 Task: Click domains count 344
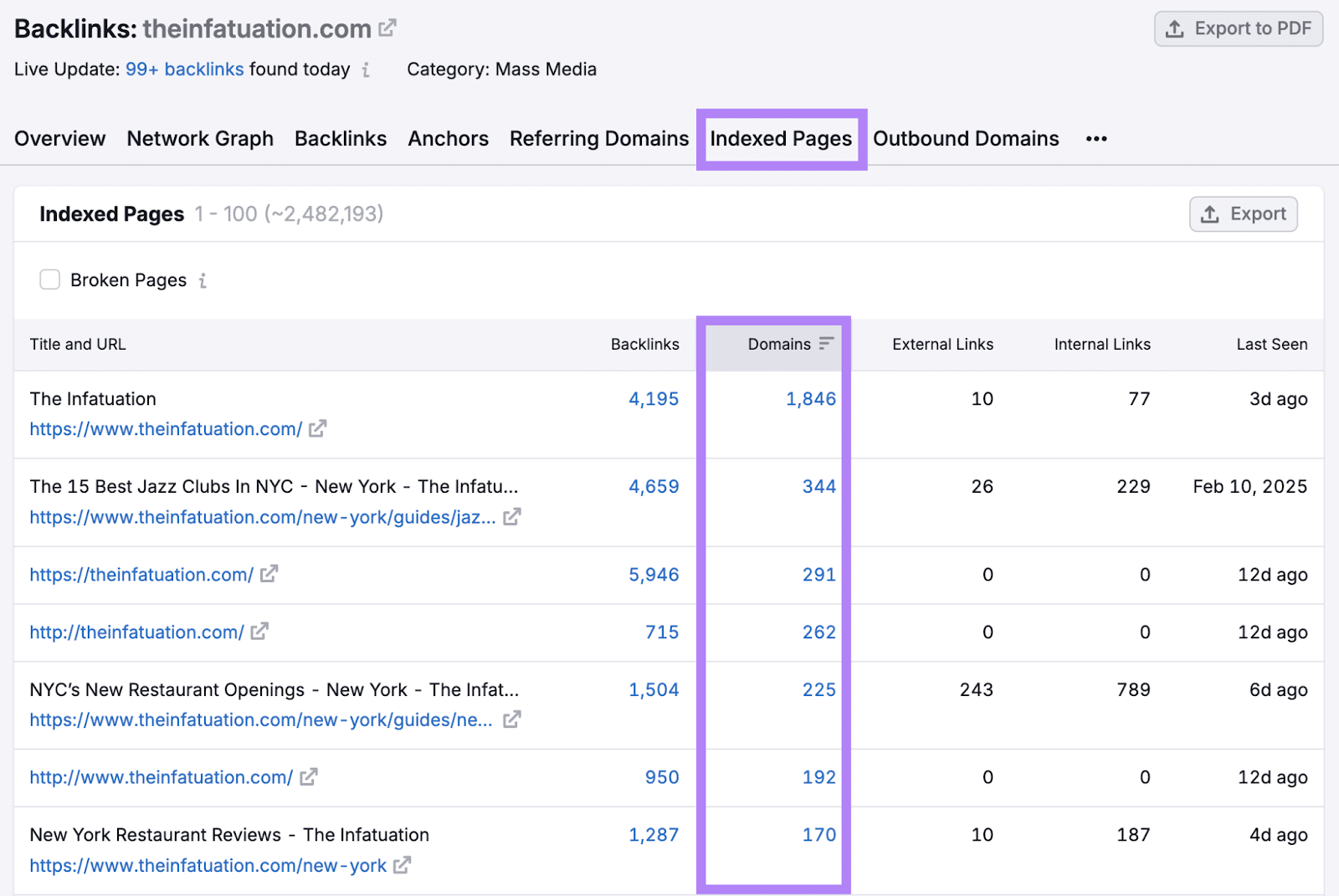tap(819, 487)
